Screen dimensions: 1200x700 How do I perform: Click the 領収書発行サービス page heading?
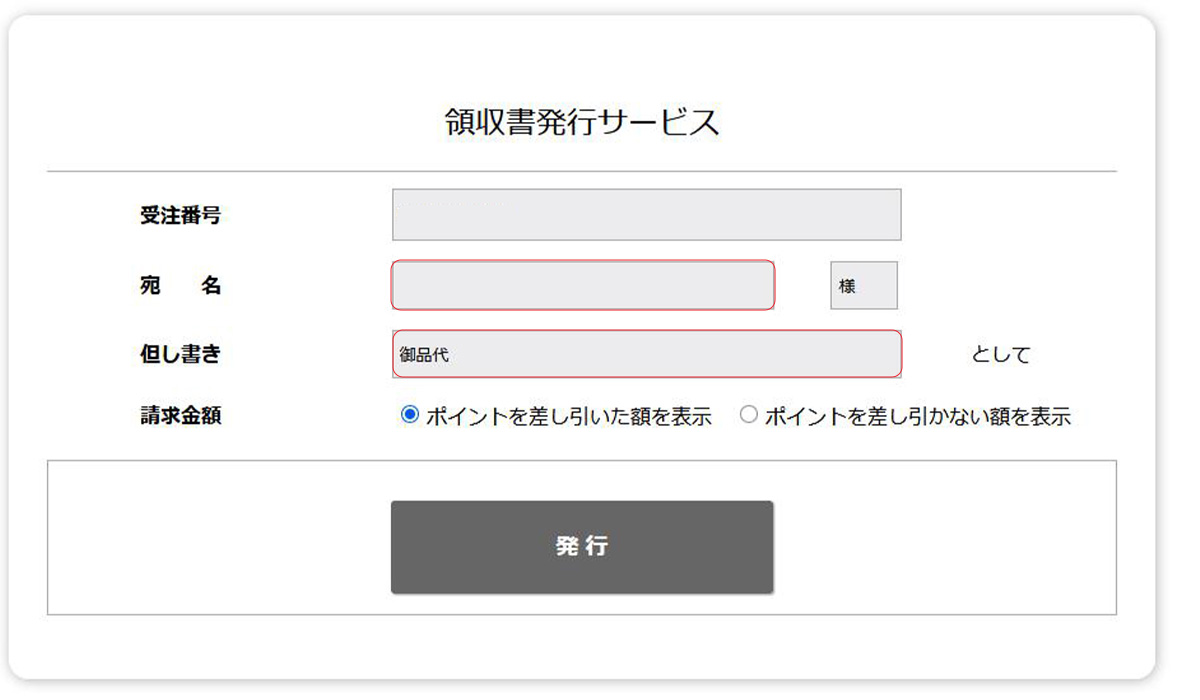pos(582,122)
